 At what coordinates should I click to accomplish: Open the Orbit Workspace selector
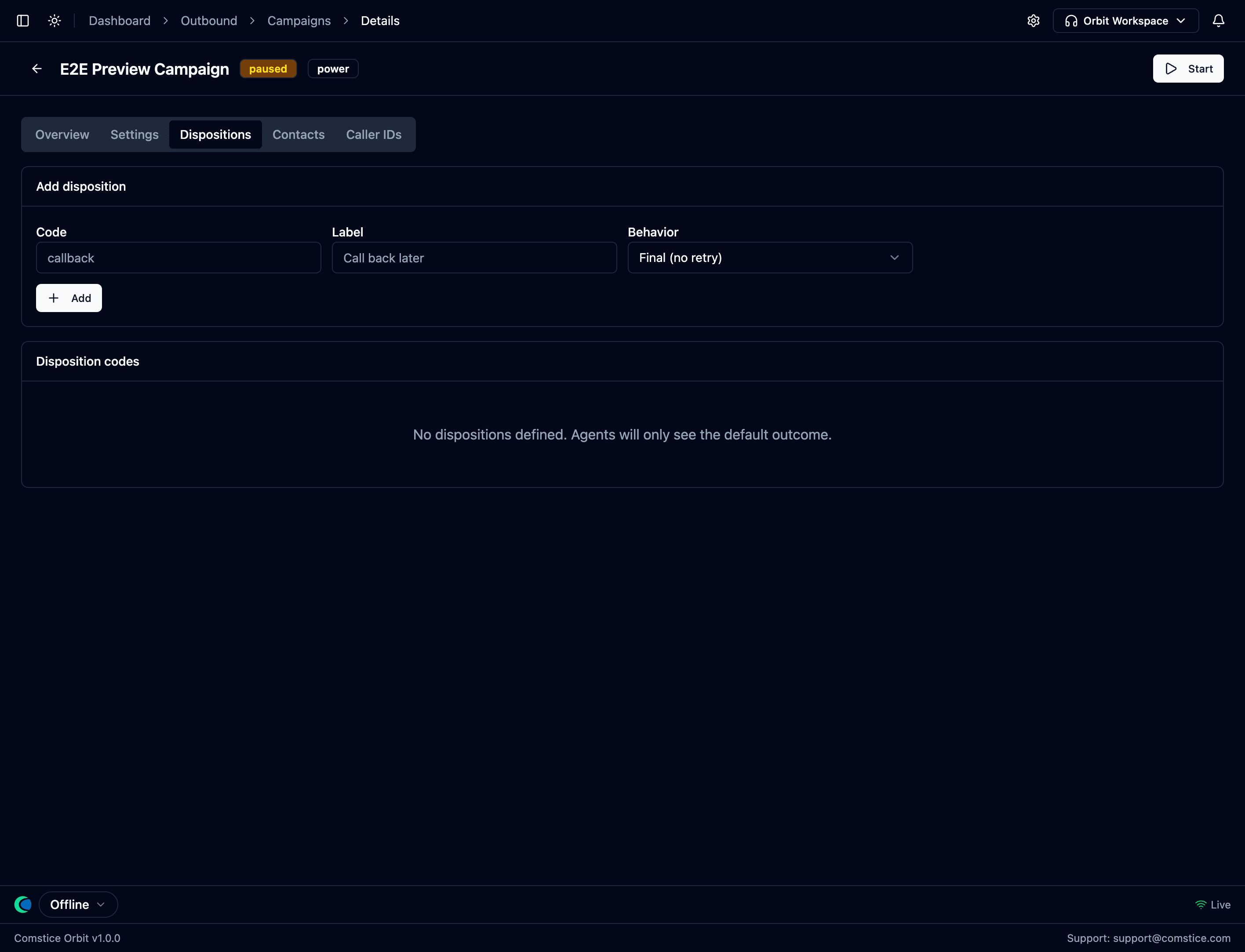(x=1125, y=21)
